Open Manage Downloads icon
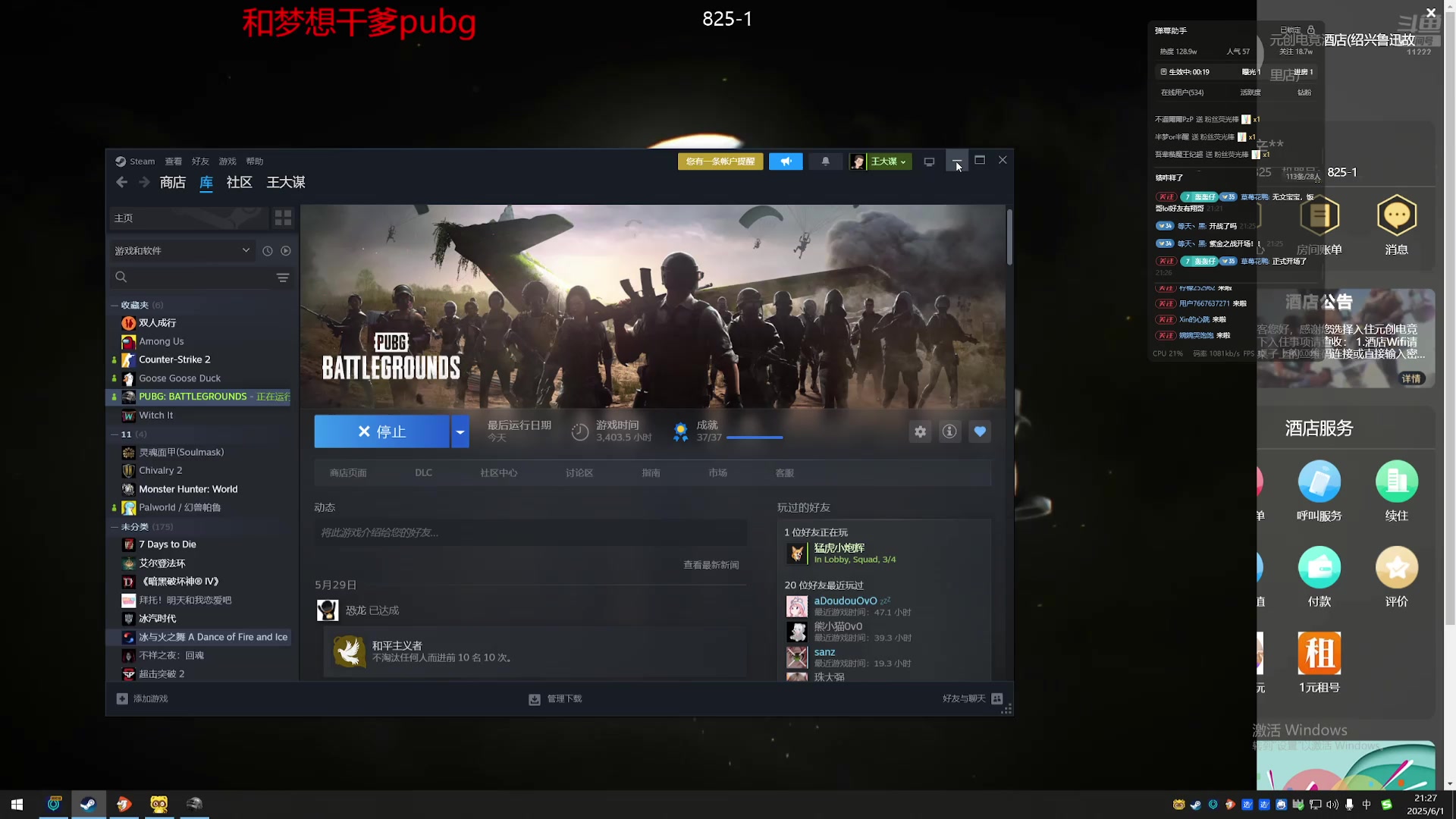The image size is (1456, 819). [x=535, y=699]
